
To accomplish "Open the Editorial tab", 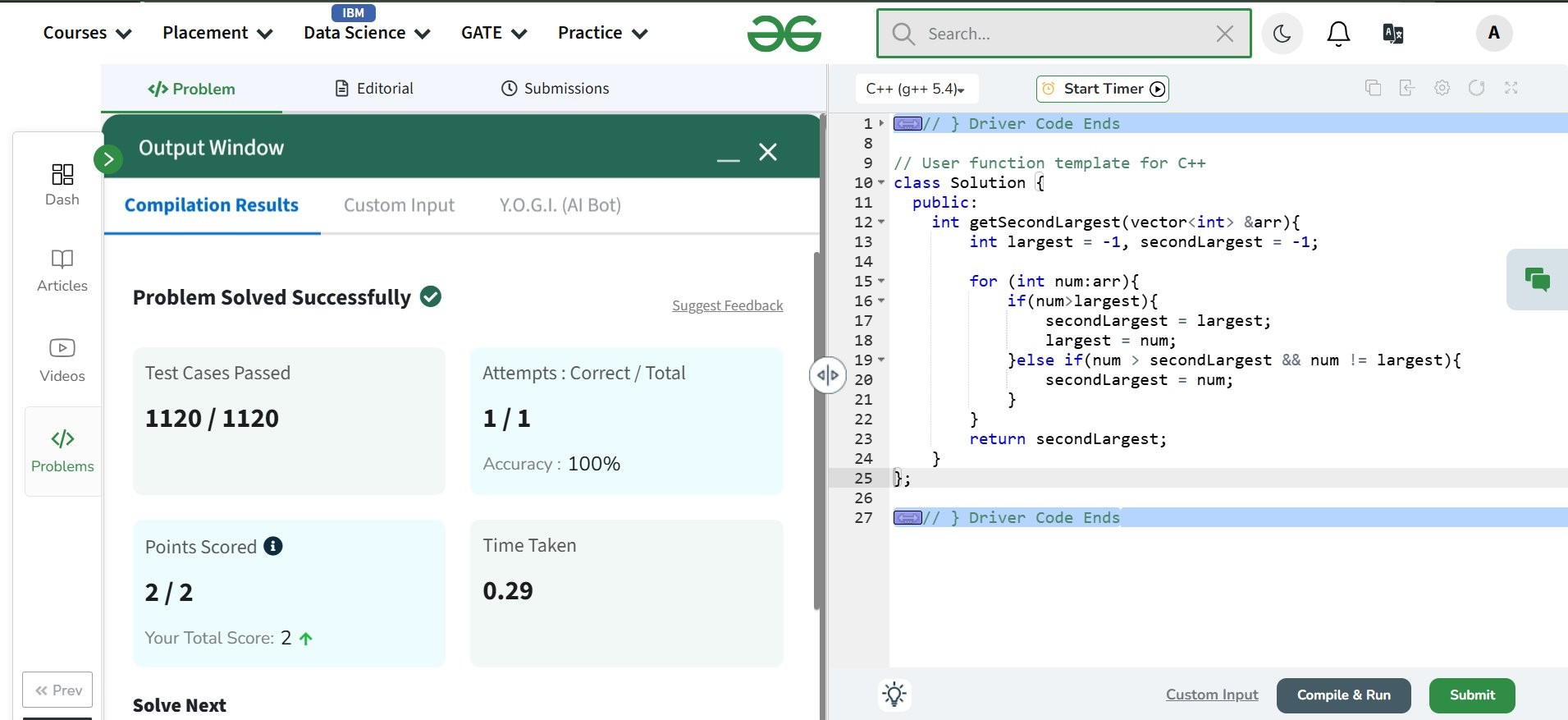I will click(374, 88).
